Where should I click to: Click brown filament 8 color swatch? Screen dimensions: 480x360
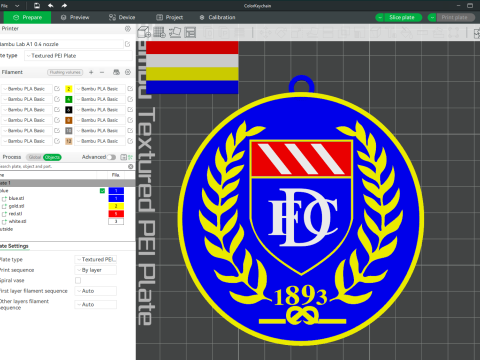click(69, 120)
